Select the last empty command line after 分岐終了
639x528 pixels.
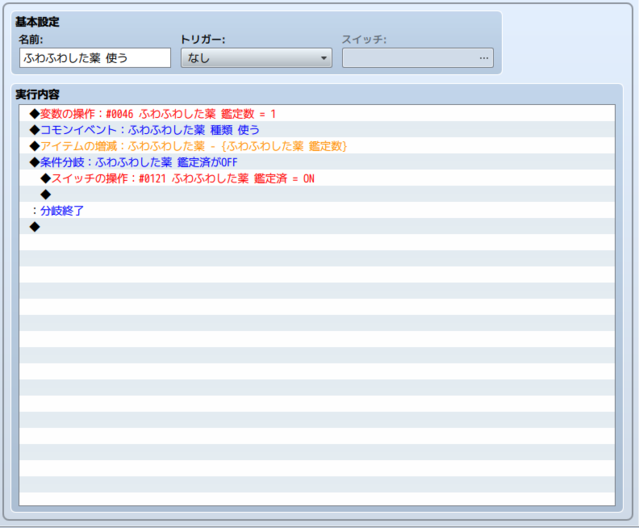pos(317,227)
